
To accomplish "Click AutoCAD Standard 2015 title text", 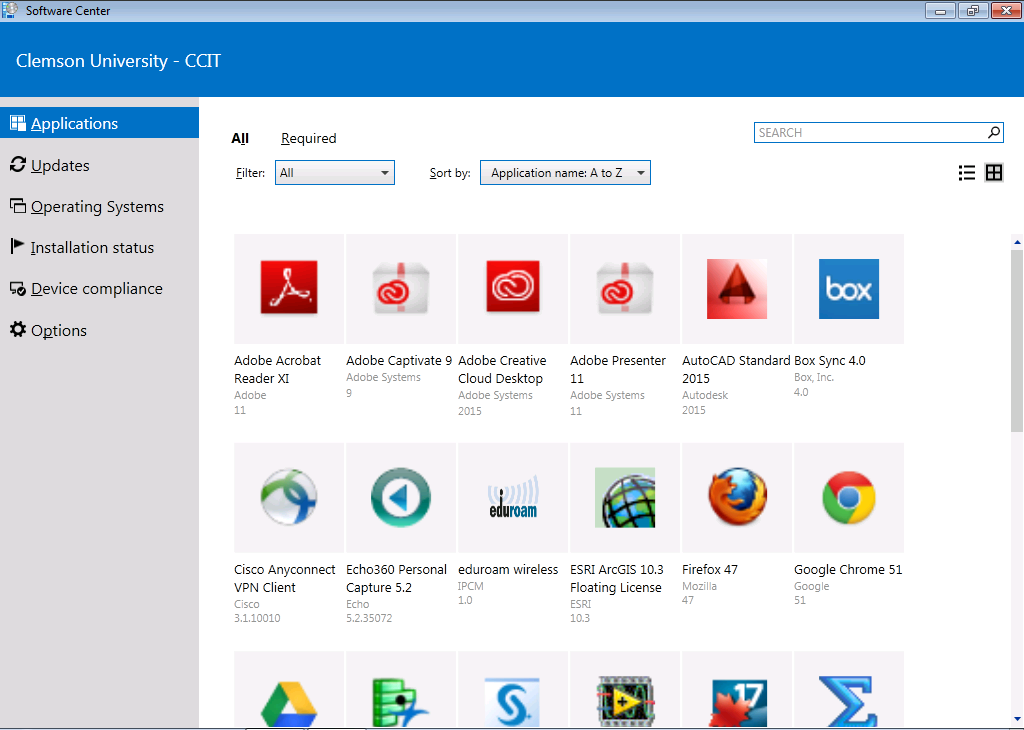I will pyautogui.click(x=736, y=370).
